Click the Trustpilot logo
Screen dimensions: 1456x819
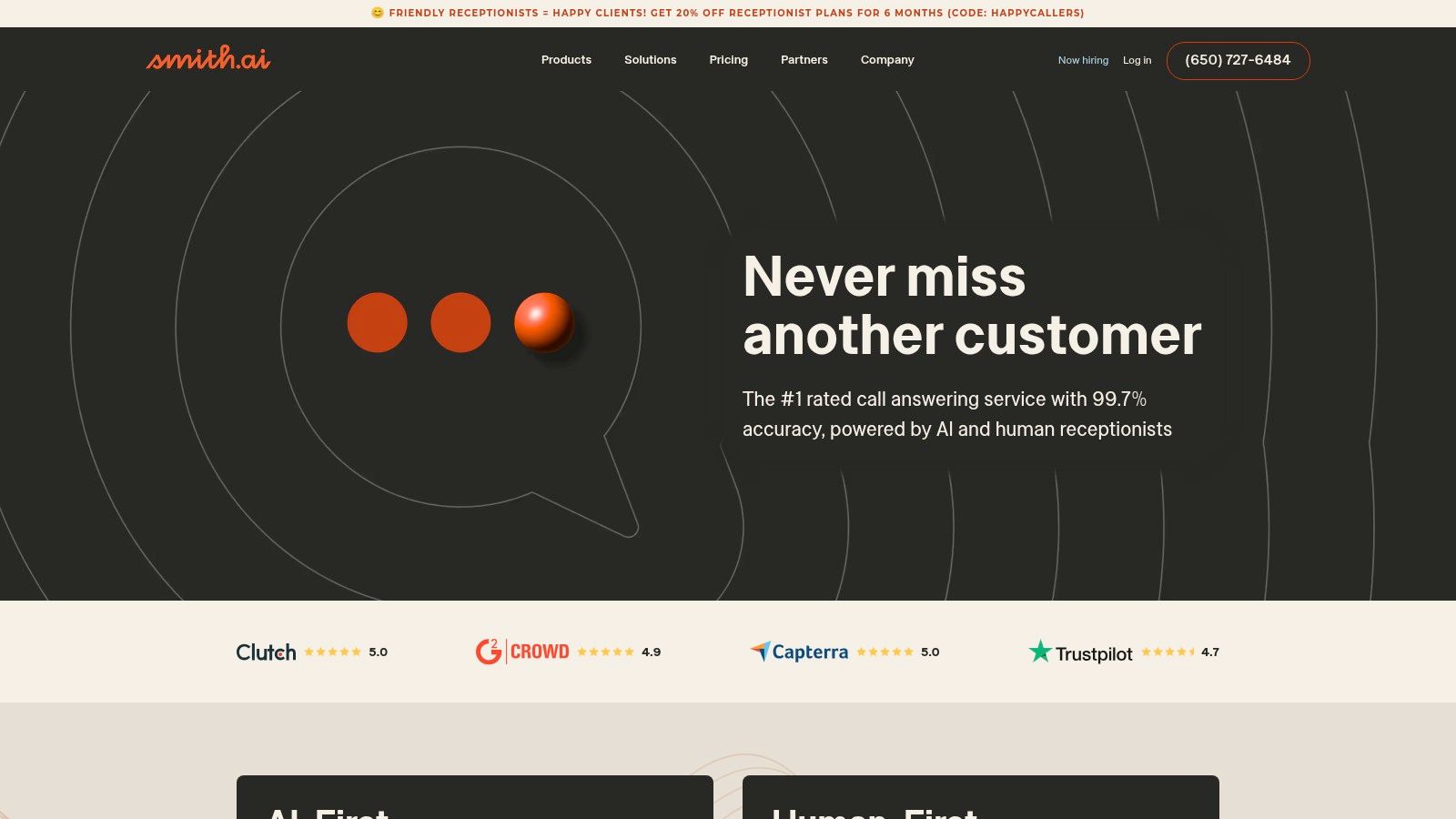coord(1080,652)
